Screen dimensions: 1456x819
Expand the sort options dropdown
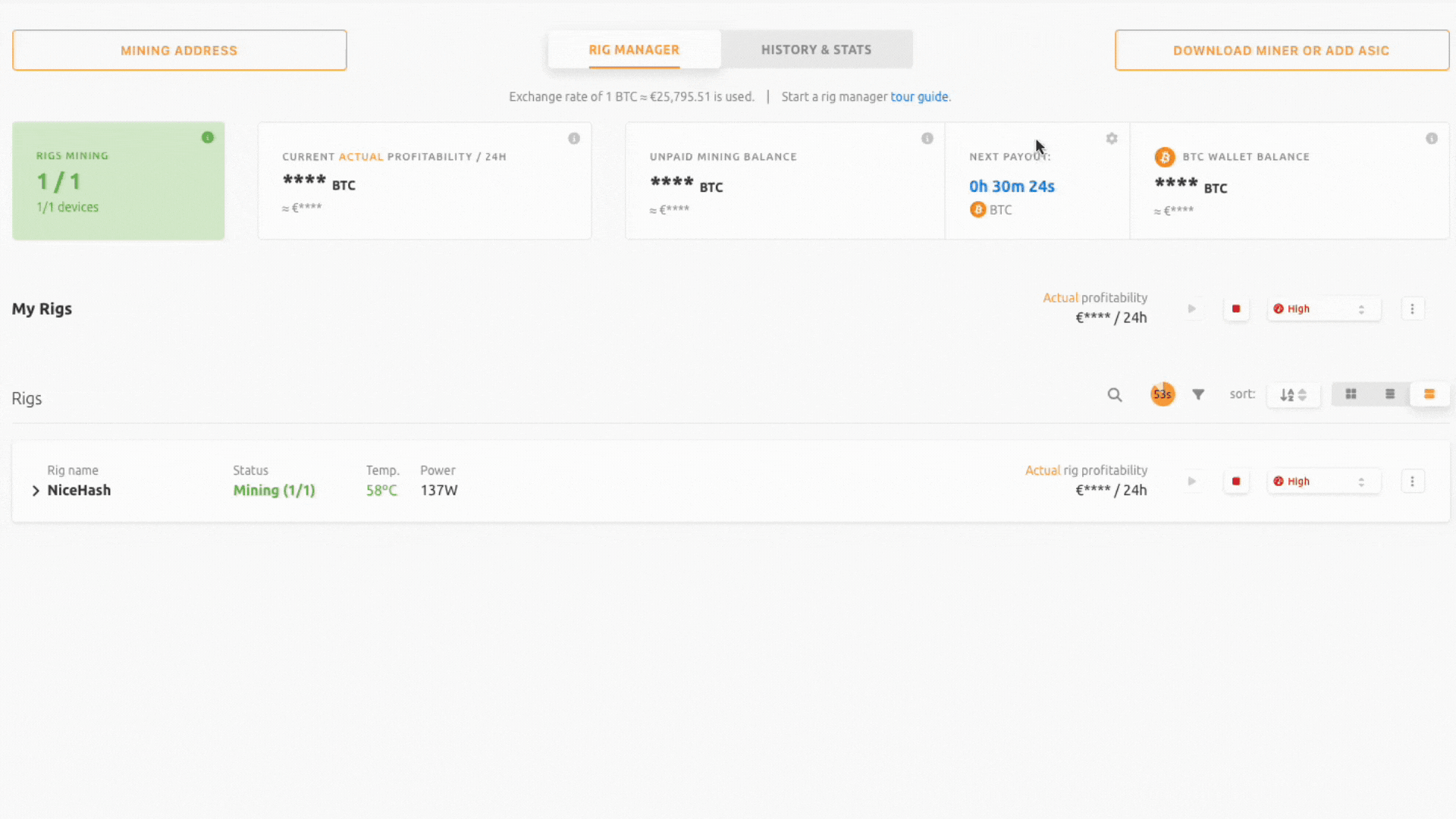click(x=1294, y=394)
